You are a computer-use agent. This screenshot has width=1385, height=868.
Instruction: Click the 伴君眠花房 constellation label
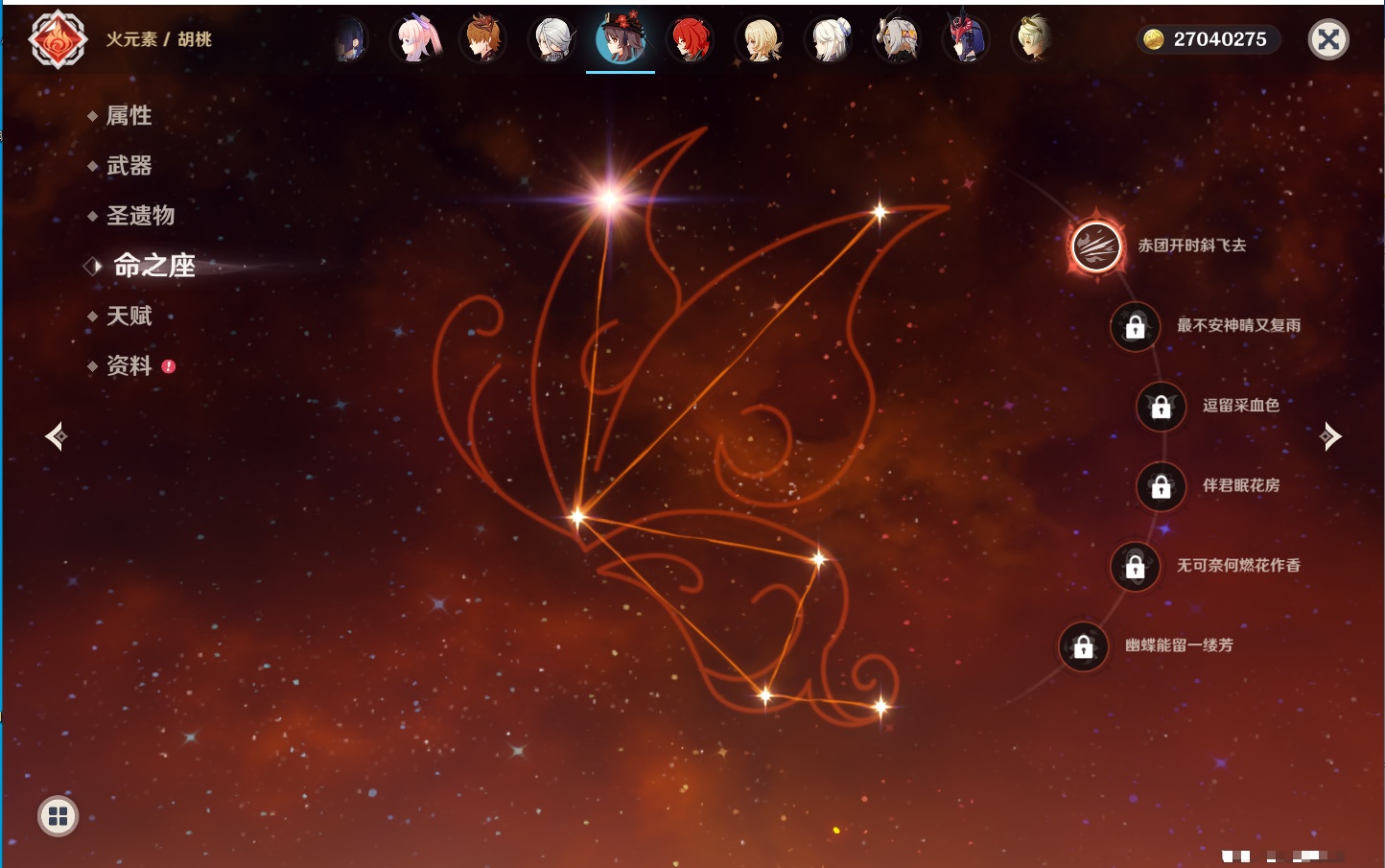[x=1241, y=485]
